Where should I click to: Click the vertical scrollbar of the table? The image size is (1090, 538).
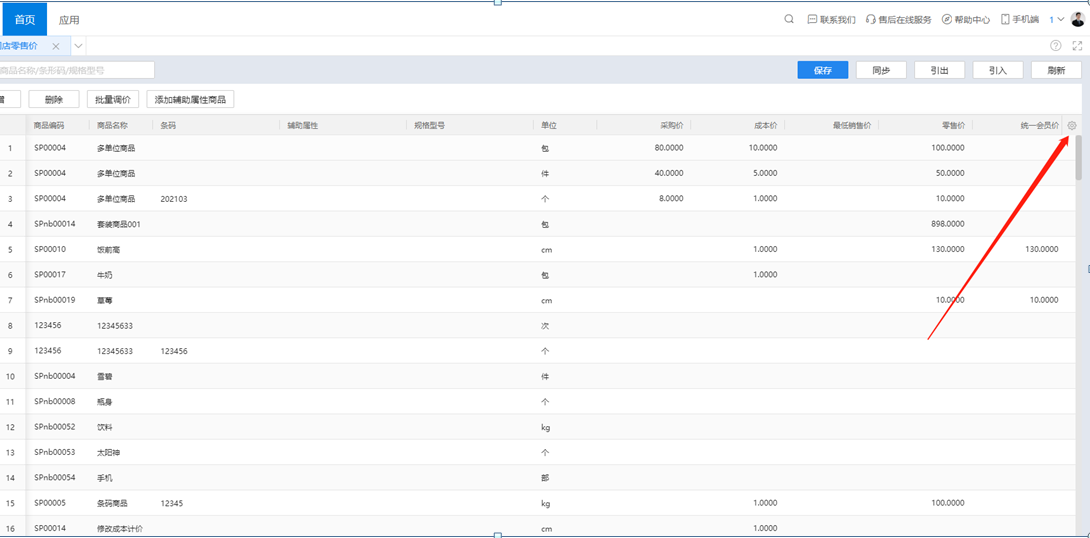click(1078, 160)
